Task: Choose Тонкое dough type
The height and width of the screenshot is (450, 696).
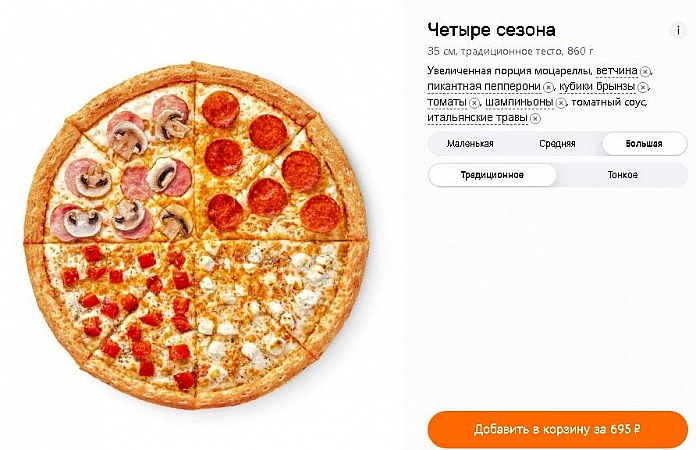Action: tap(622, 175)
